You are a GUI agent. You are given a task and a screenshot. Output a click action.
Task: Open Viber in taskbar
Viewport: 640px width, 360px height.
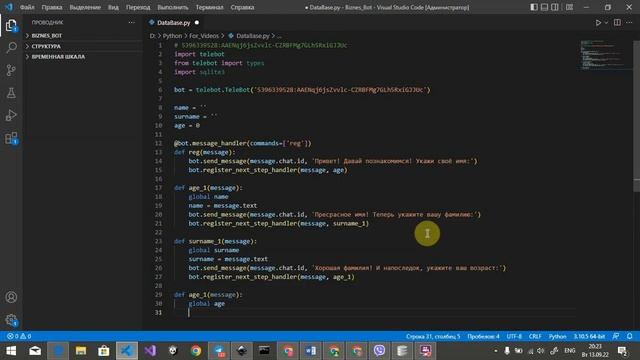[379, 351]
